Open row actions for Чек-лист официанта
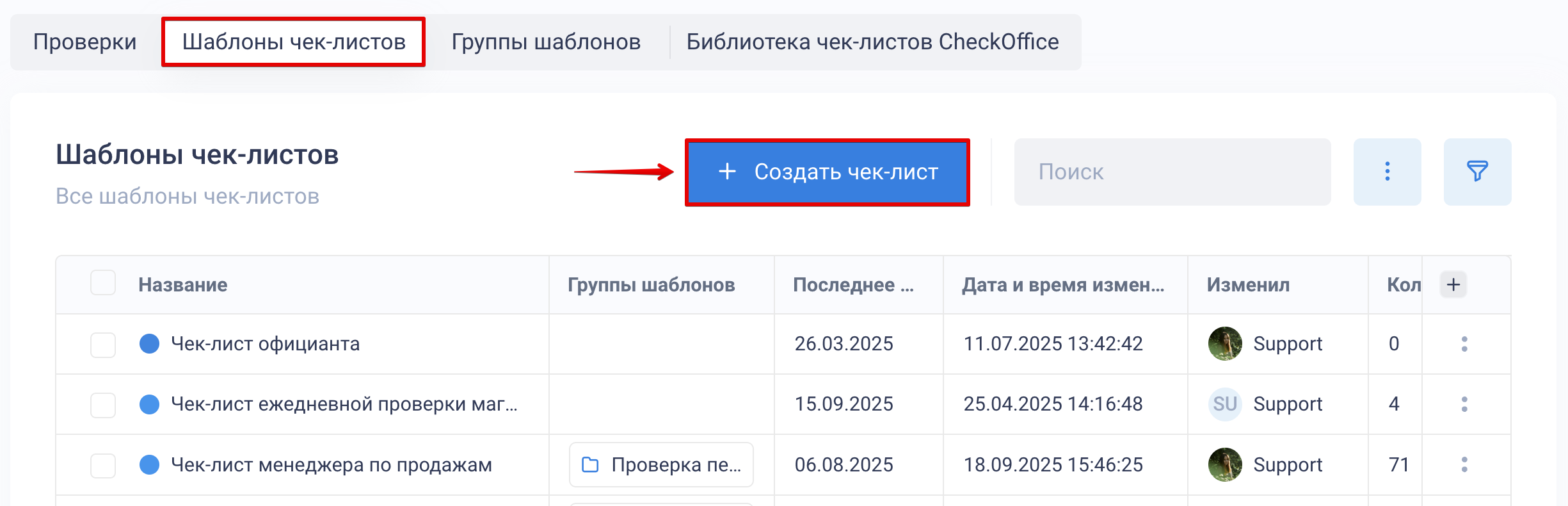Screen dimensions: 1568x506 (1464, 344)
